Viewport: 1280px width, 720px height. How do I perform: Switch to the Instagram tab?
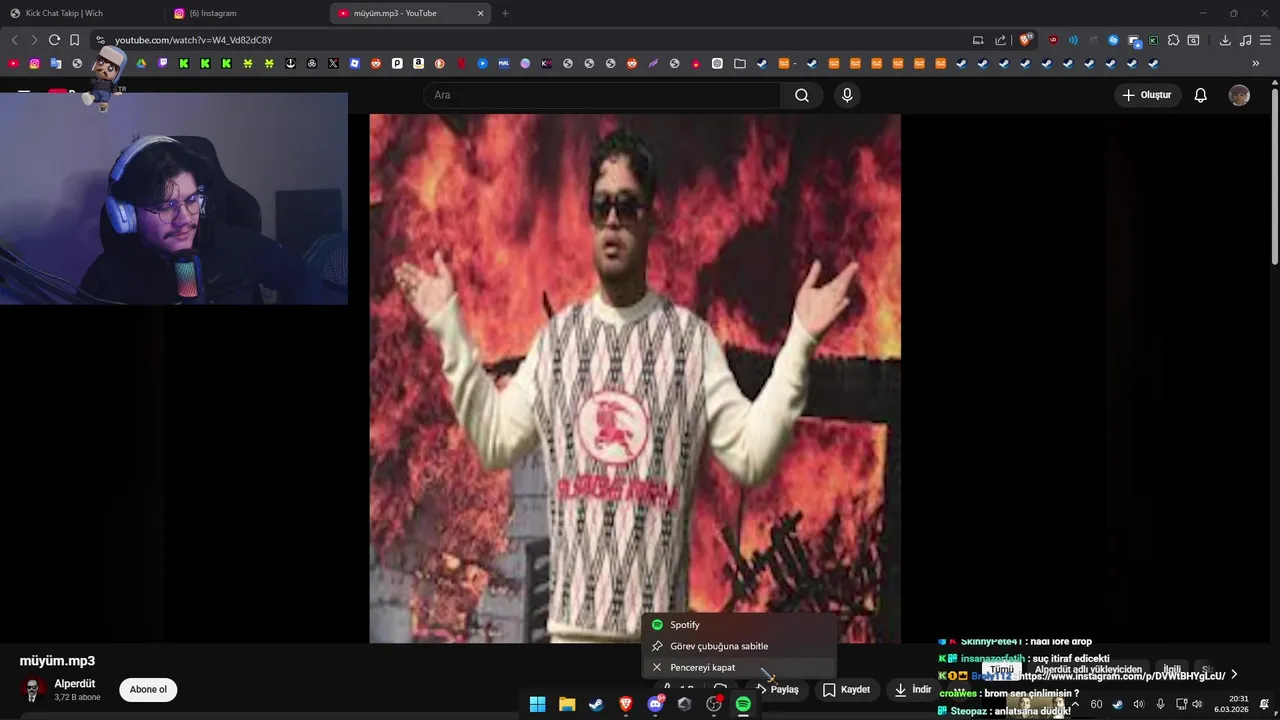247,13
